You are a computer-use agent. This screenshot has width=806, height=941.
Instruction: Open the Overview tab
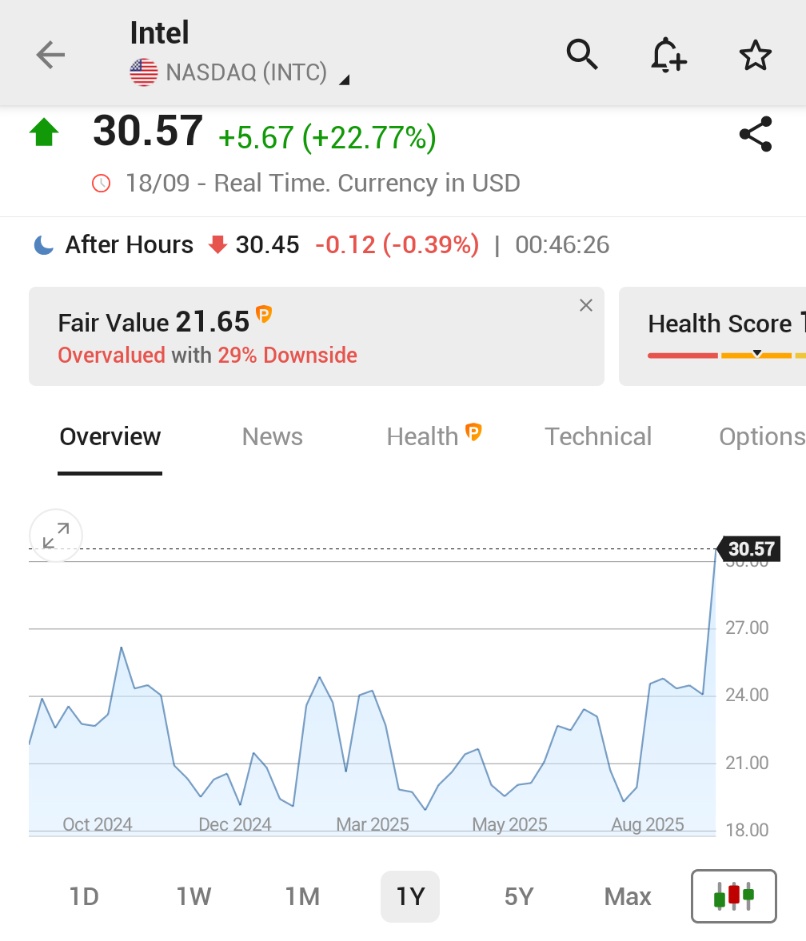pyautogui.click(x=110, y=437)
